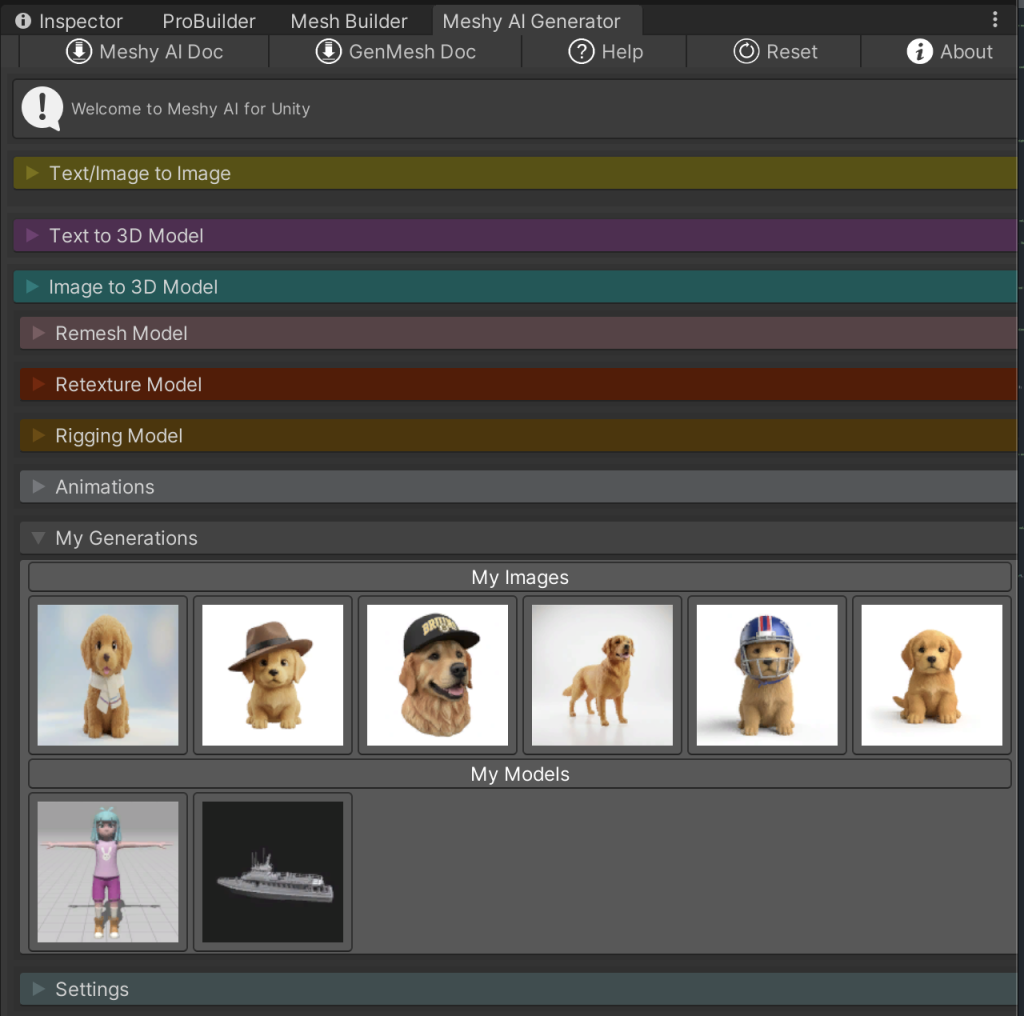Screen dimensions: 1024x1016
Task: Click the About info icon
Action: pyautogui.click(x=919, y=52)
